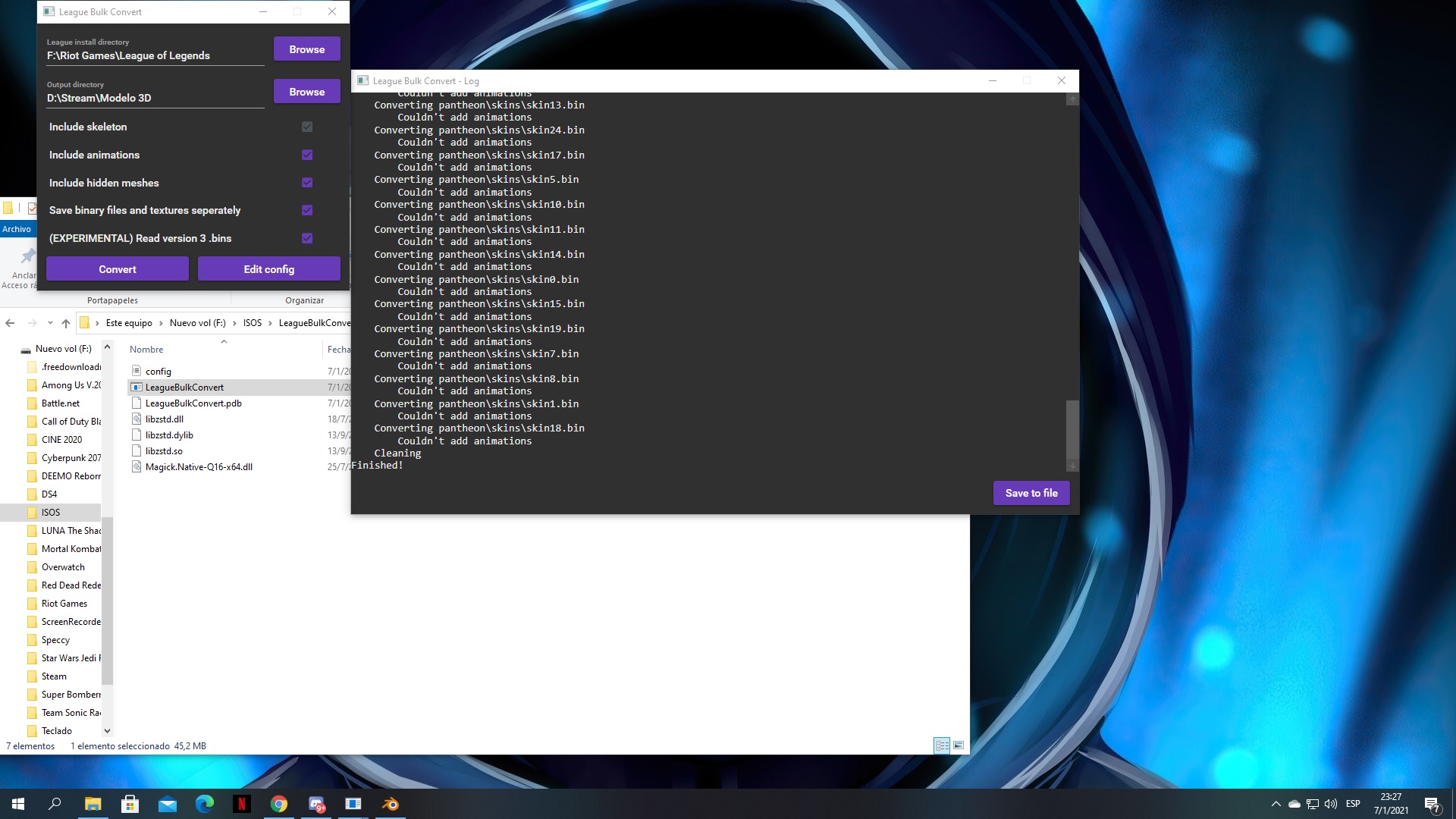Screen dimensions: 1456x819
Task: Uncheck the Include animations option
Action: 306,155
